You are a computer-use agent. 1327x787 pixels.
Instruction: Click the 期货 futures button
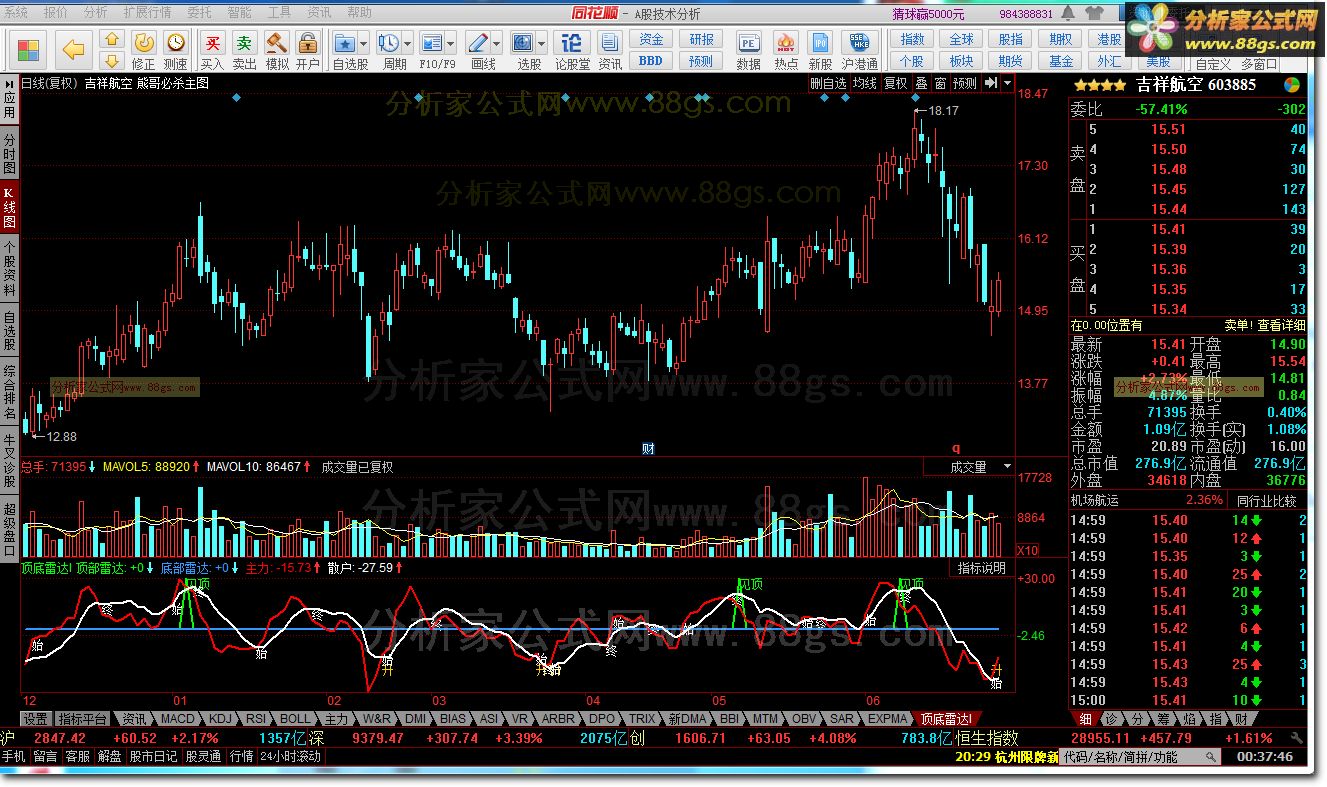point(1011,61)
